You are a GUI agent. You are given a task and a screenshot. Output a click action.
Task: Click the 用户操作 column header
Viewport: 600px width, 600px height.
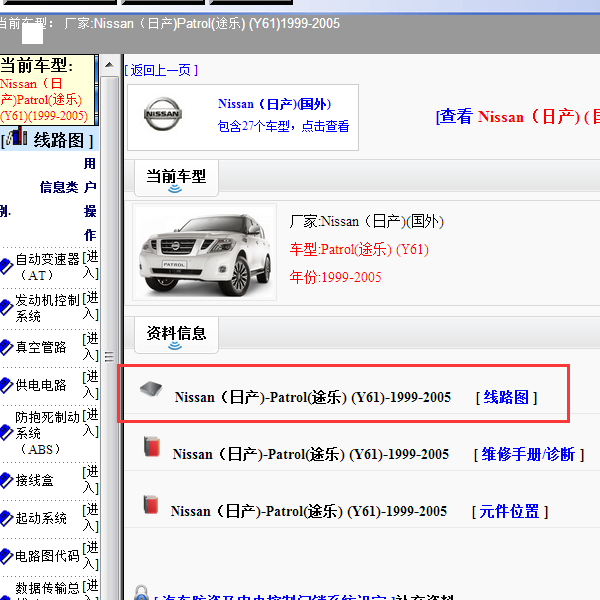coord(90,199)
